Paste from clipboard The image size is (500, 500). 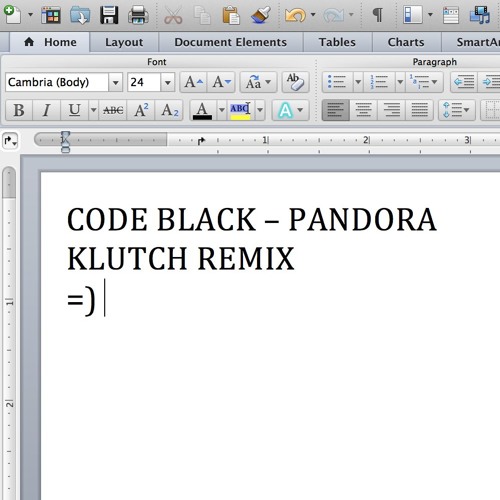(x=231, y=15)
